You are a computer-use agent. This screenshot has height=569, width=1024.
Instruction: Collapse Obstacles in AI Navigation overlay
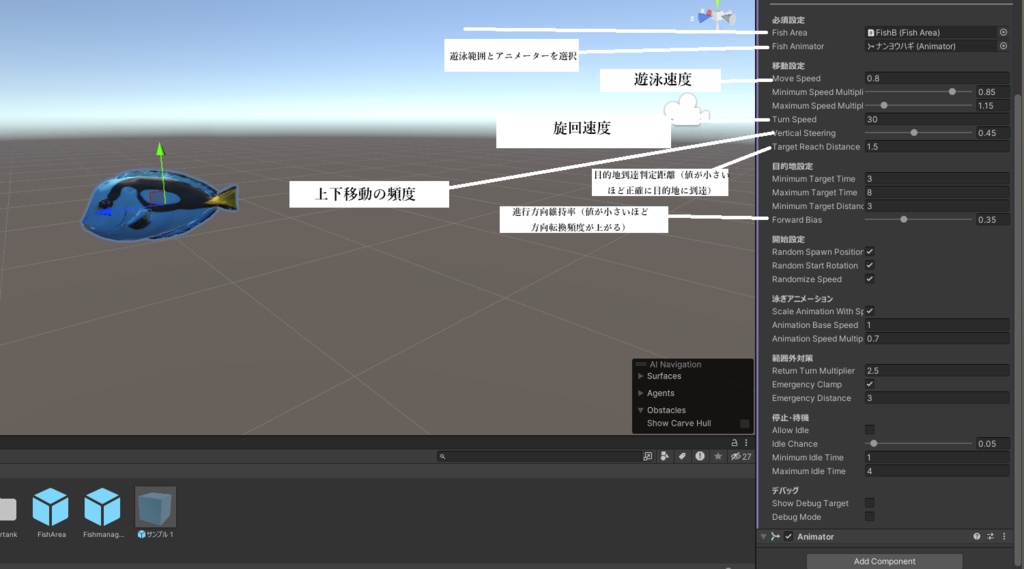point(641,410)
